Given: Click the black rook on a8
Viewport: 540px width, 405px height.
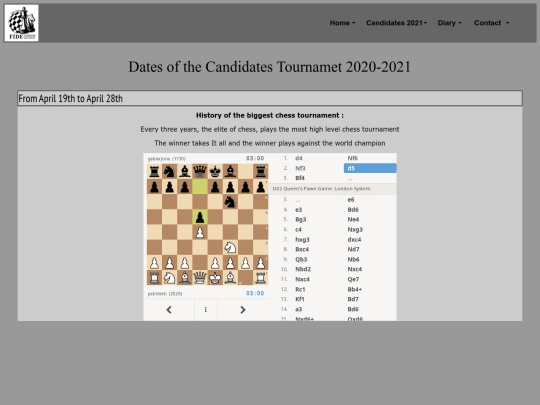Looking at the screenshot, I should 154,171.
